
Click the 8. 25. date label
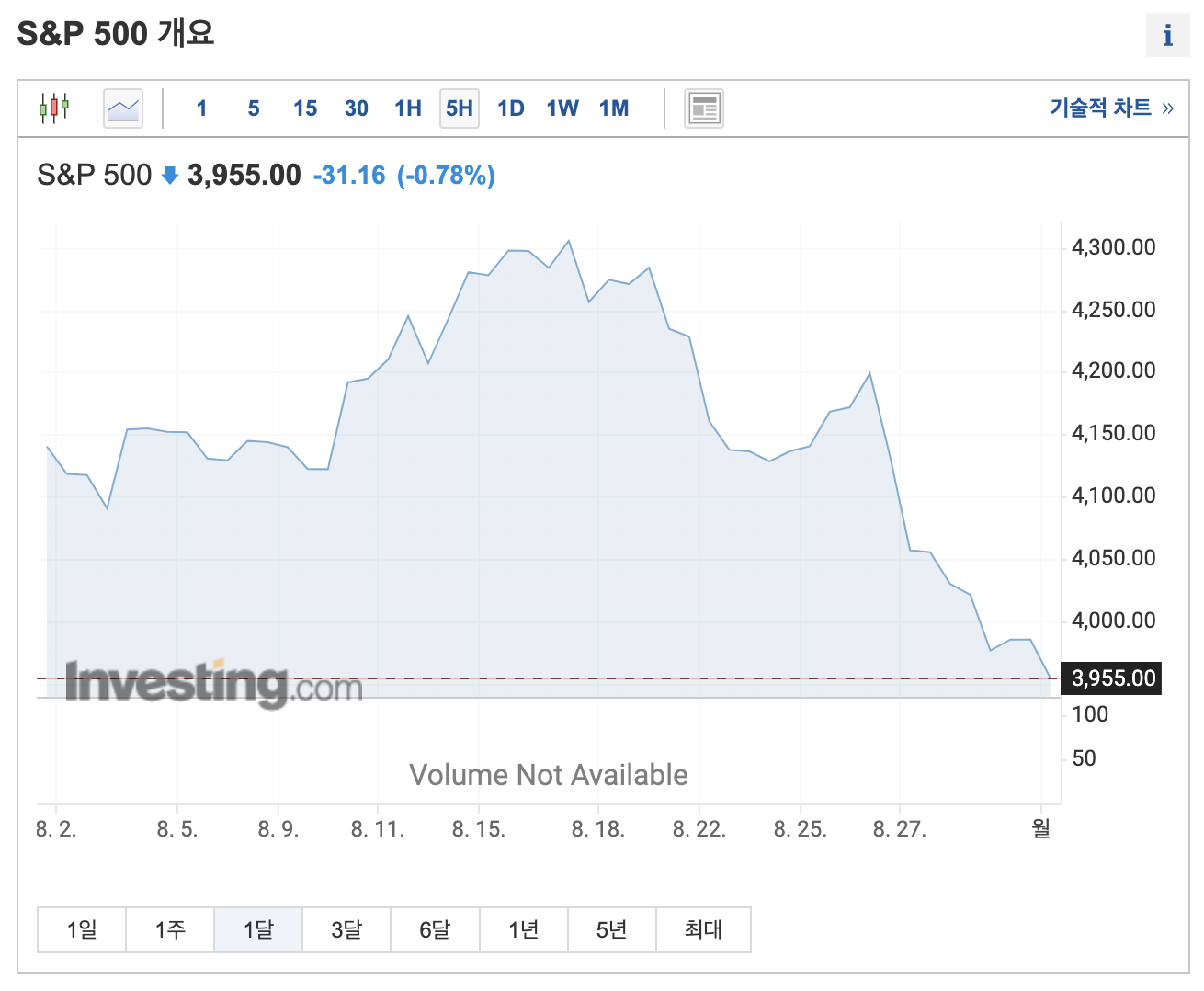[801, 829]
